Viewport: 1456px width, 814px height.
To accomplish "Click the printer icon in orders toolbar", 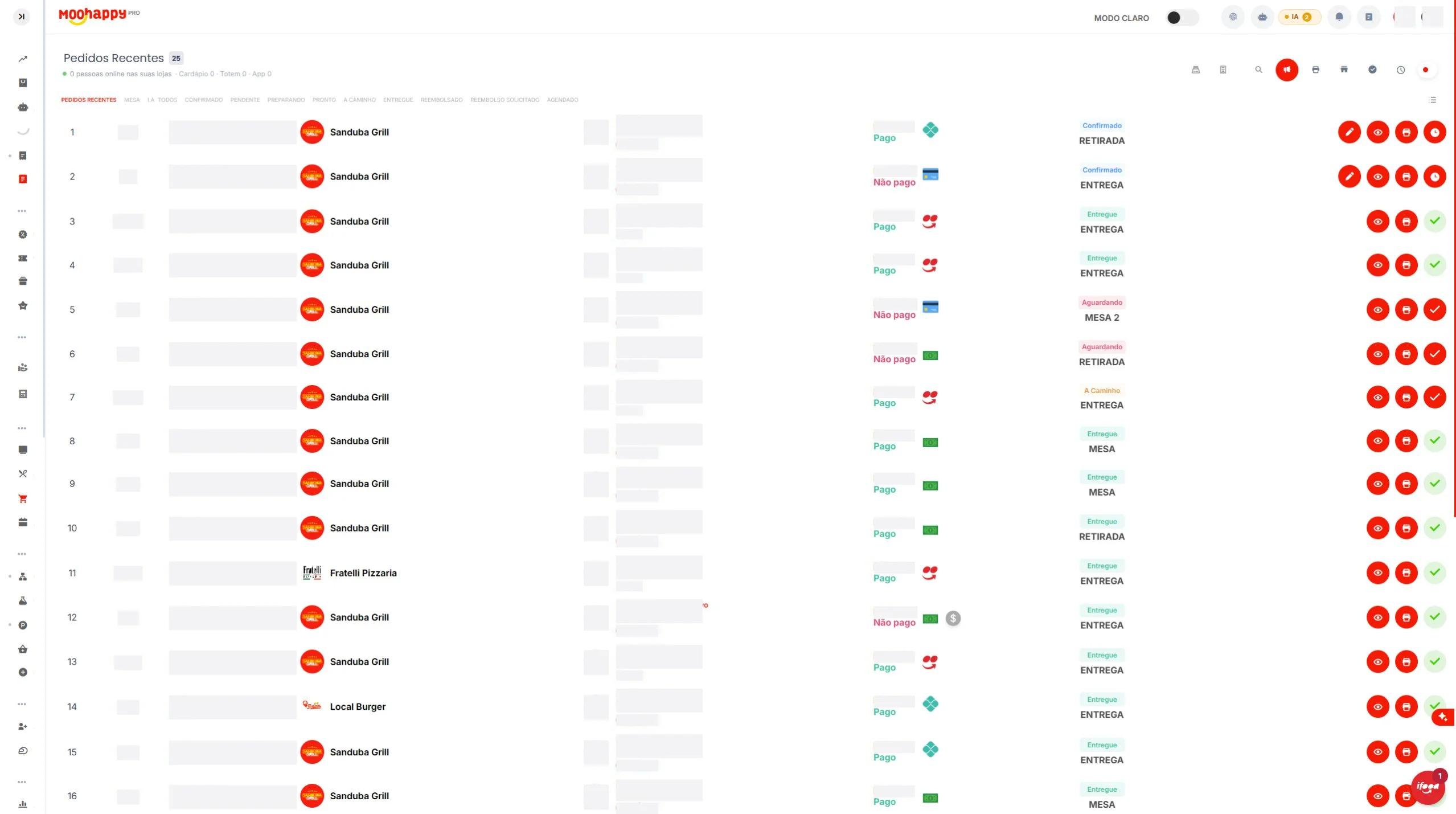I will (x=1315, y=69).
